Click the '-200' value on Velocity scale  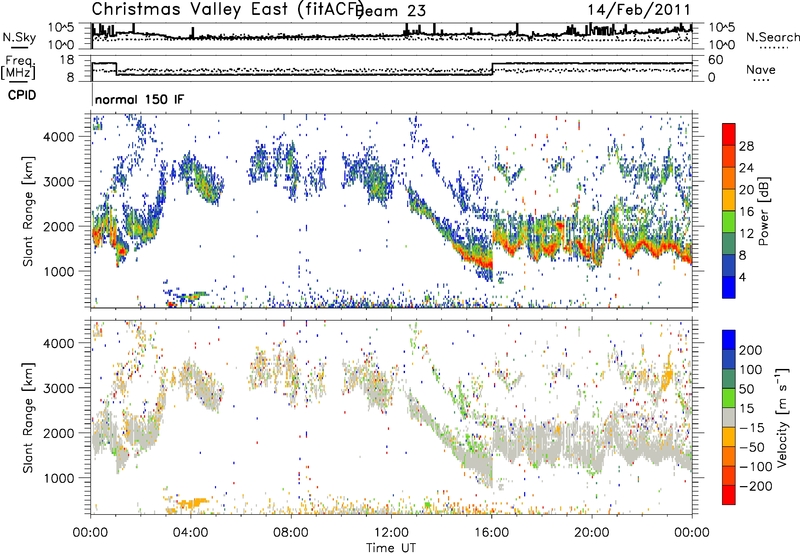click(x=756, y=486)
